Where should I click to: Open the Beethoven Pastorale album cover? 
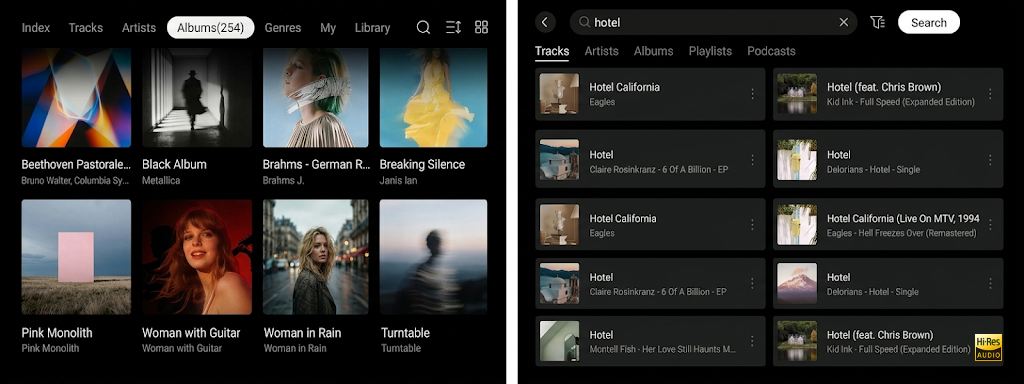(76, 97)
